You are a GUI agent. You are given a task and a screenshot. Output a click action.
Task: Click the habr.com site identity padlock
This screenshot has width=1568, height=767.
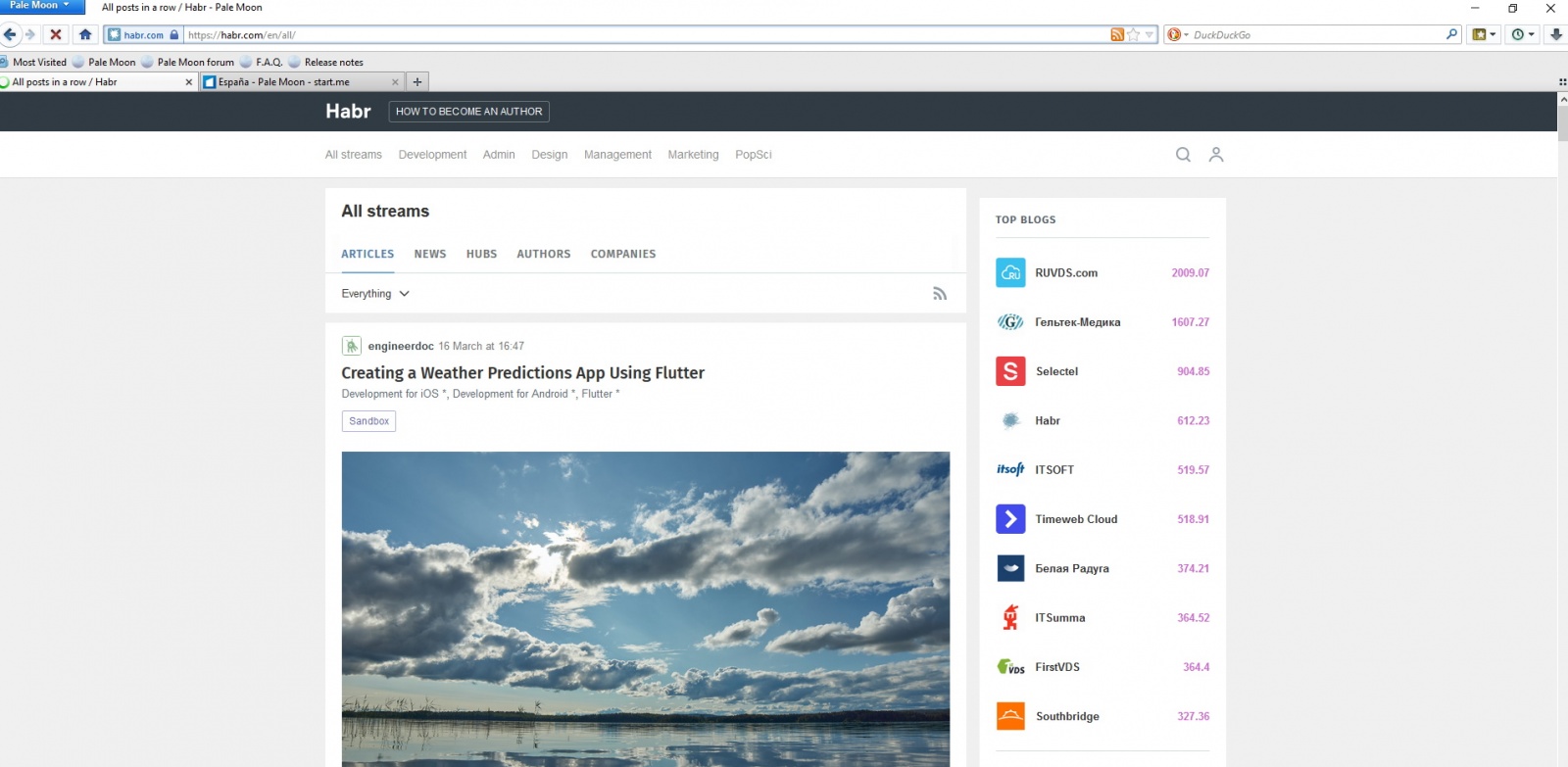[174, 35]
